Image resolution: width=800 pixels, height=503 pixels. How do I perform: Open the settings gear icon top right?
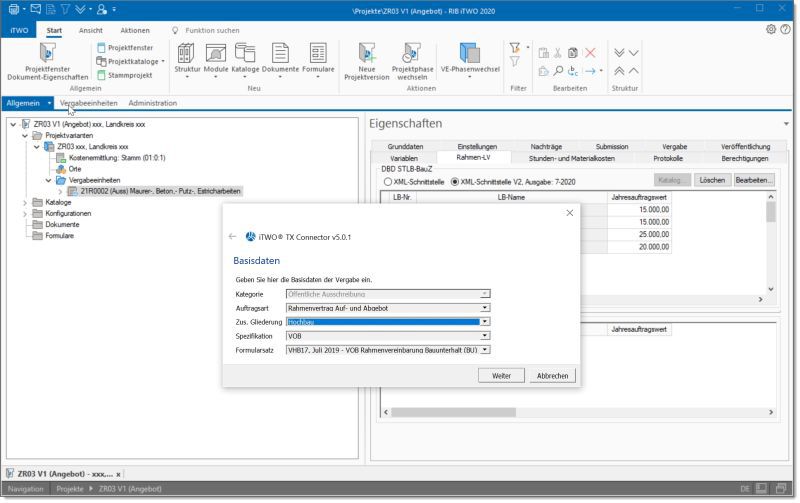tap(771, 29)
